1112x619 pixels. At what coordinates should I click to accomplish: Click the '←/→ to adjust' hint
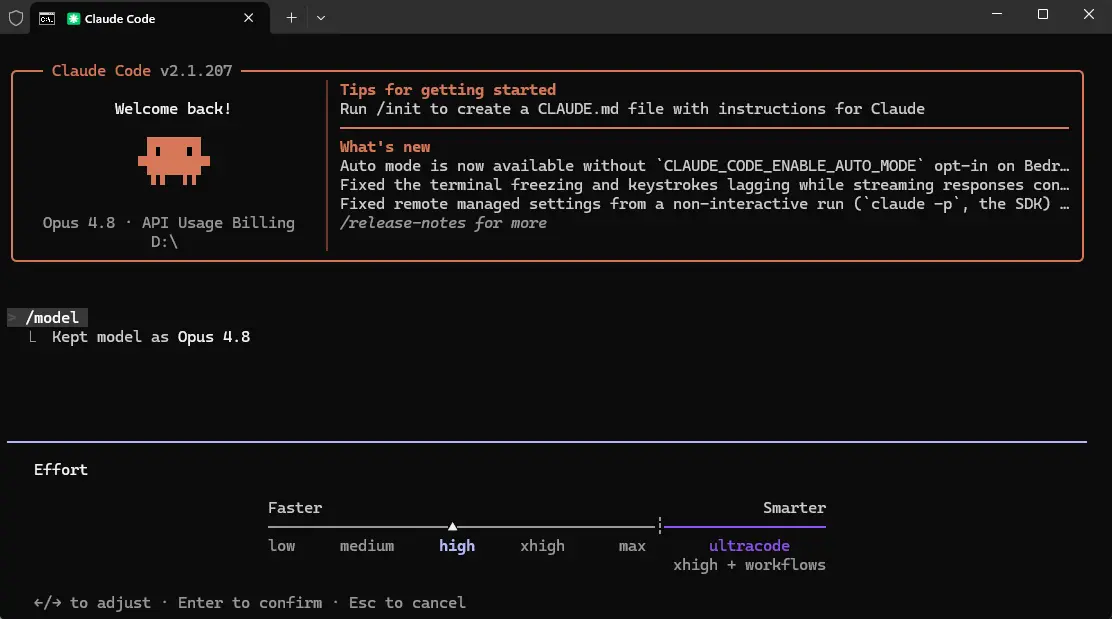click(x=92, y=603)
